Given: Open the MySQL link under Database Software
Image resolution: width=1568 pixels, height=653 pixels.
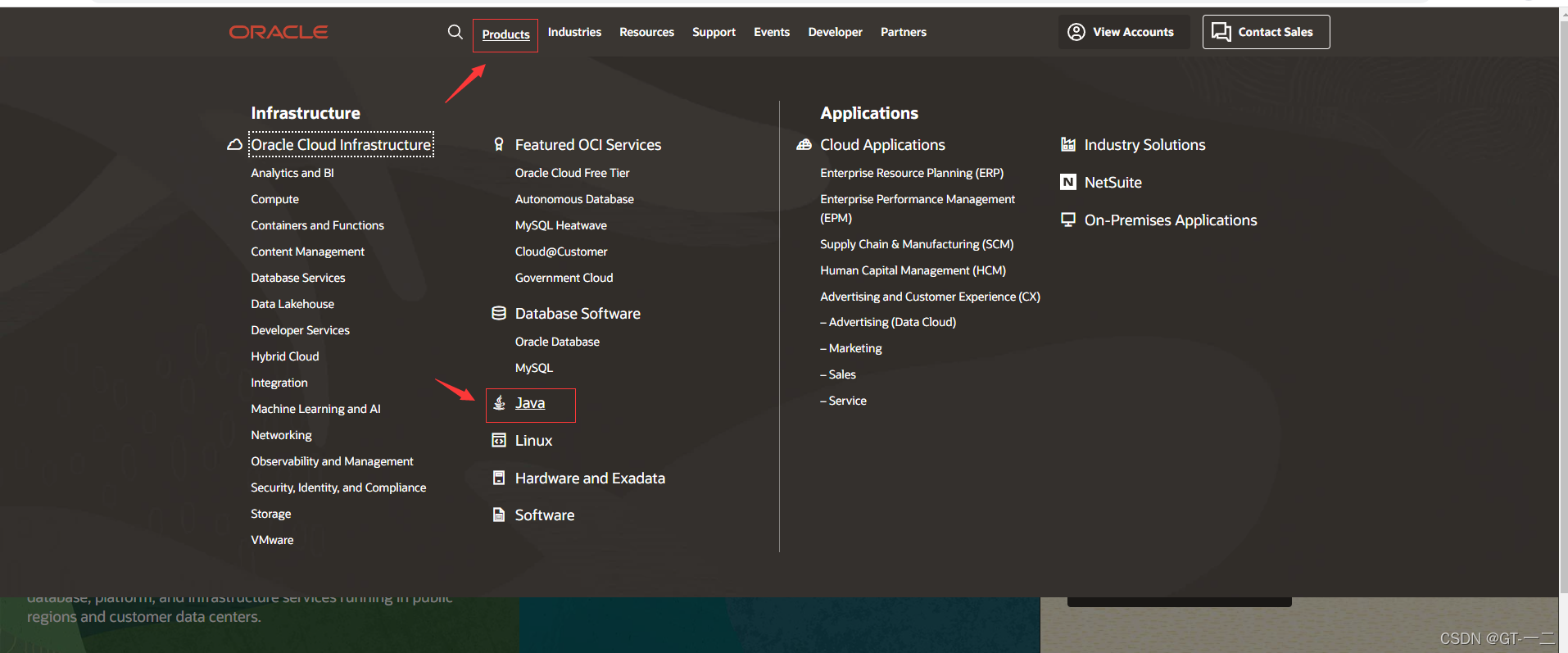Looking at the screenshot, I should click(534, 368).
